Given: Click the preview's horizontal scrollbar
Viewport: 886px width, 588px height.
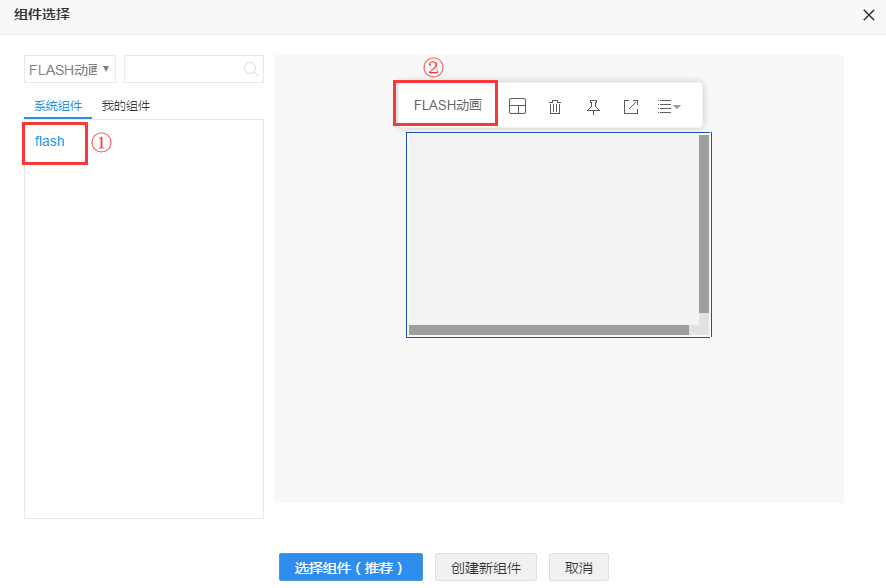Looking at the screenshot, I should coord(549,330).
